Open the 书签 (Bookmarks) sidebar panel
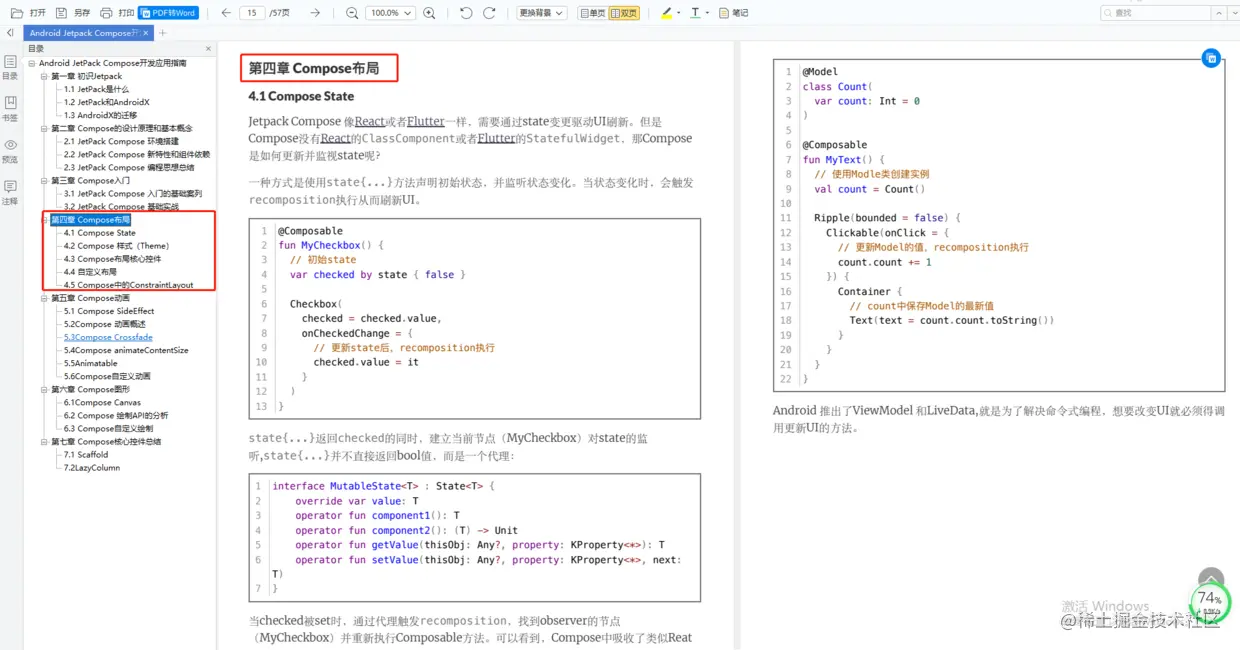Image resolution: width=1240 pixels, height=650 pixels. (x=10, y=109)
